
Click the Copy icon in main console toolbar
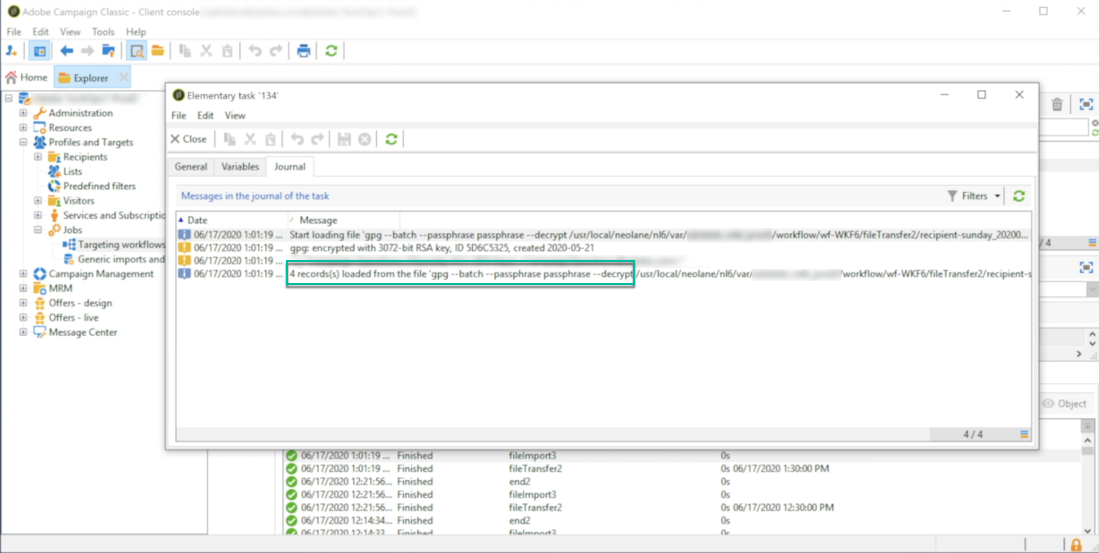[185, 50]
